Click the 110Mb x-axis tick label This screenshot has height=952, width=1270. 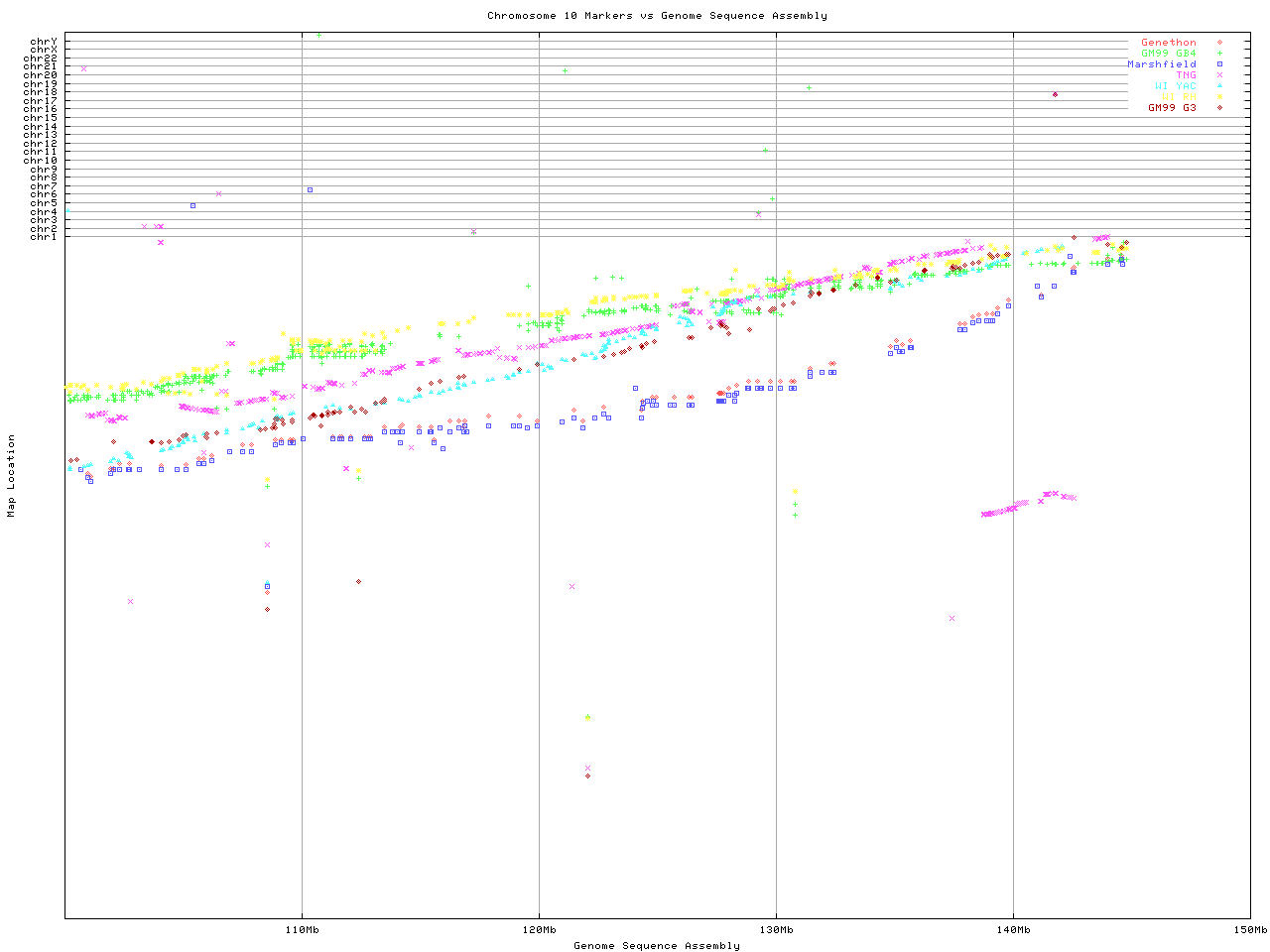pyautogui.click(x=302, y=930)
